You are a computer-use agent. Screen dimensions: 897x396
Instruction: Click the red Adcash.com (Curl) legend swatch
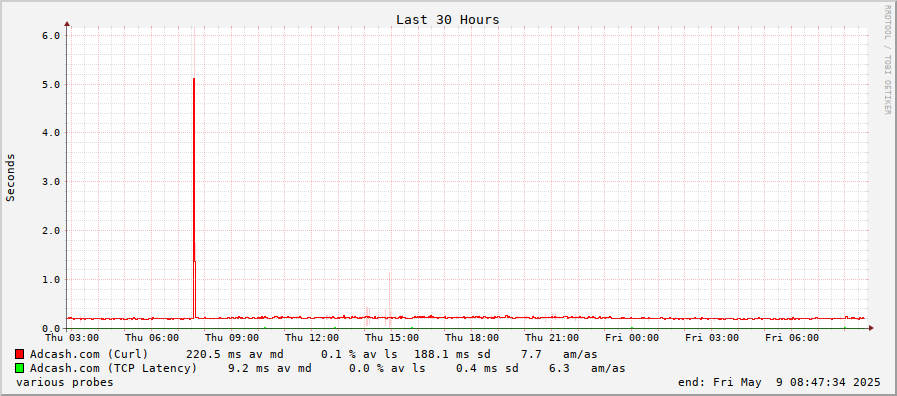click(x=19, y=354)
